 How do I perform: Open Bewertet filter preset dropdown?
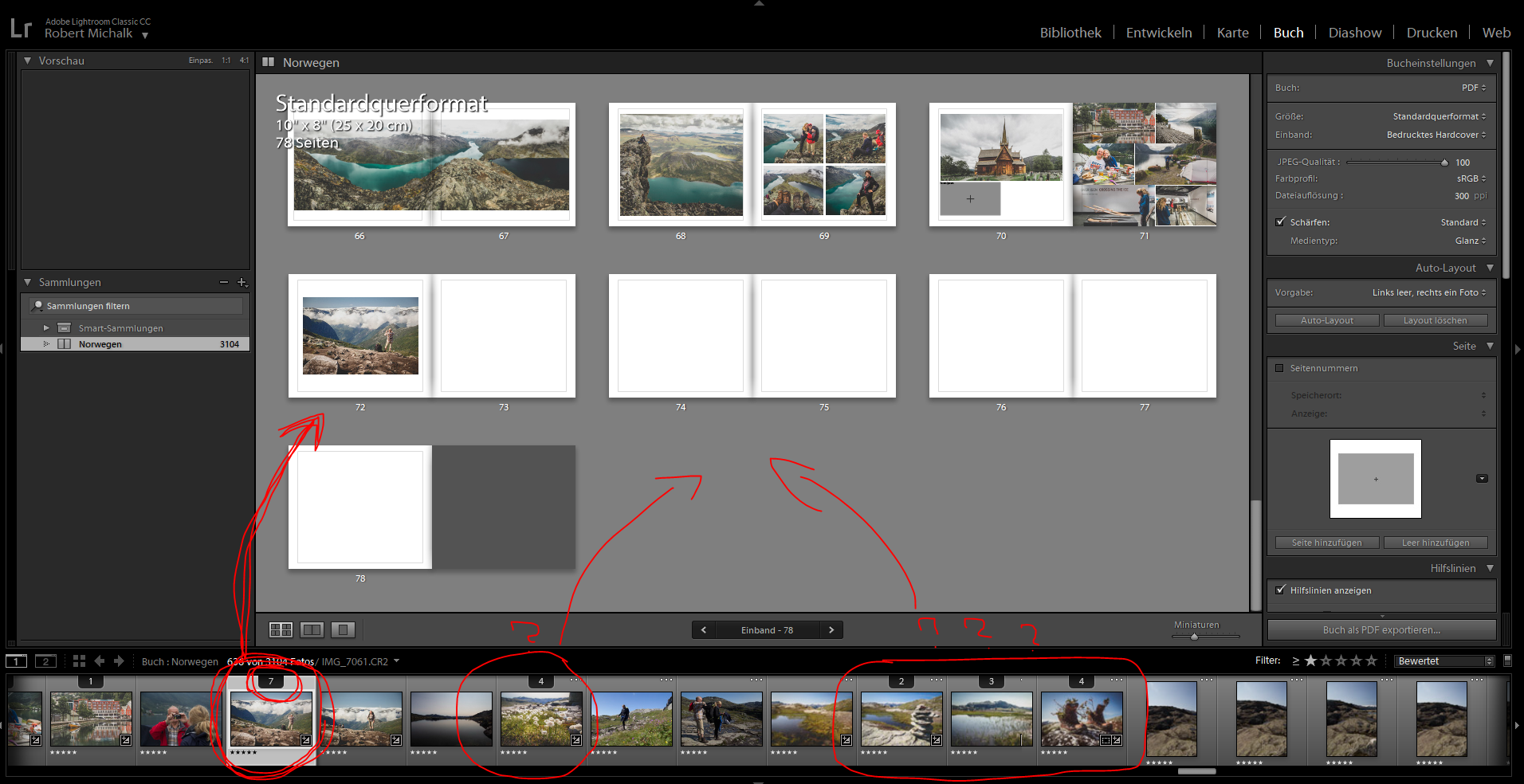pyautogui.click(x=1444, y=661)
